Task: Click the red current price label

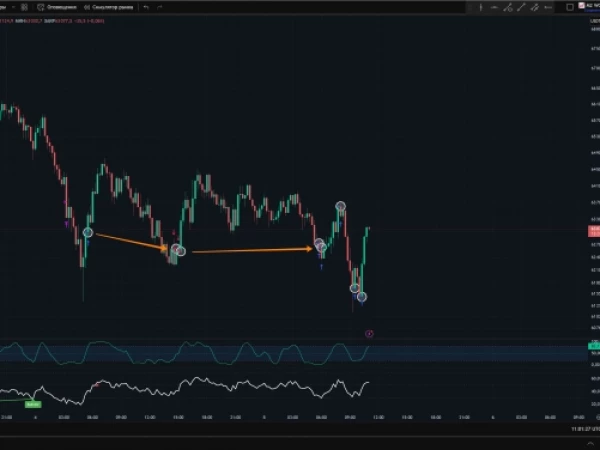Action: [x=594, y=231]
